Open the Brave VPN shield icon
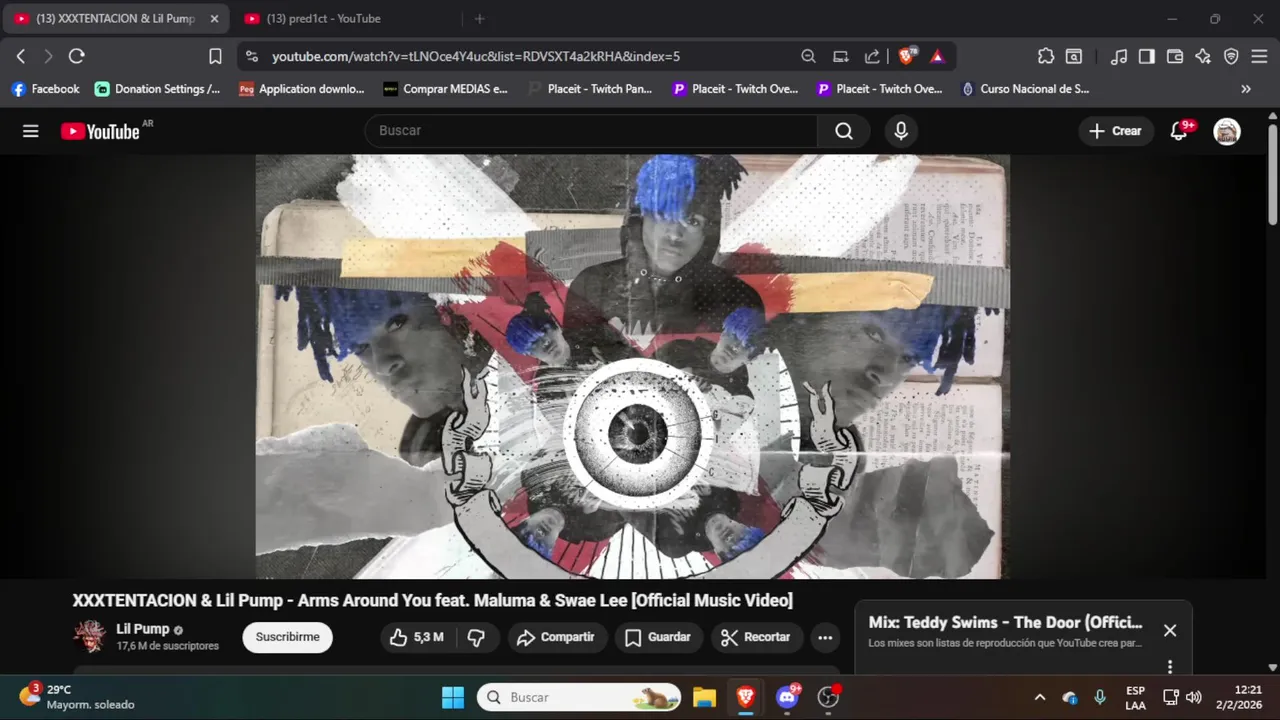Screen dimensions: 1280x720 [1231, 56]
